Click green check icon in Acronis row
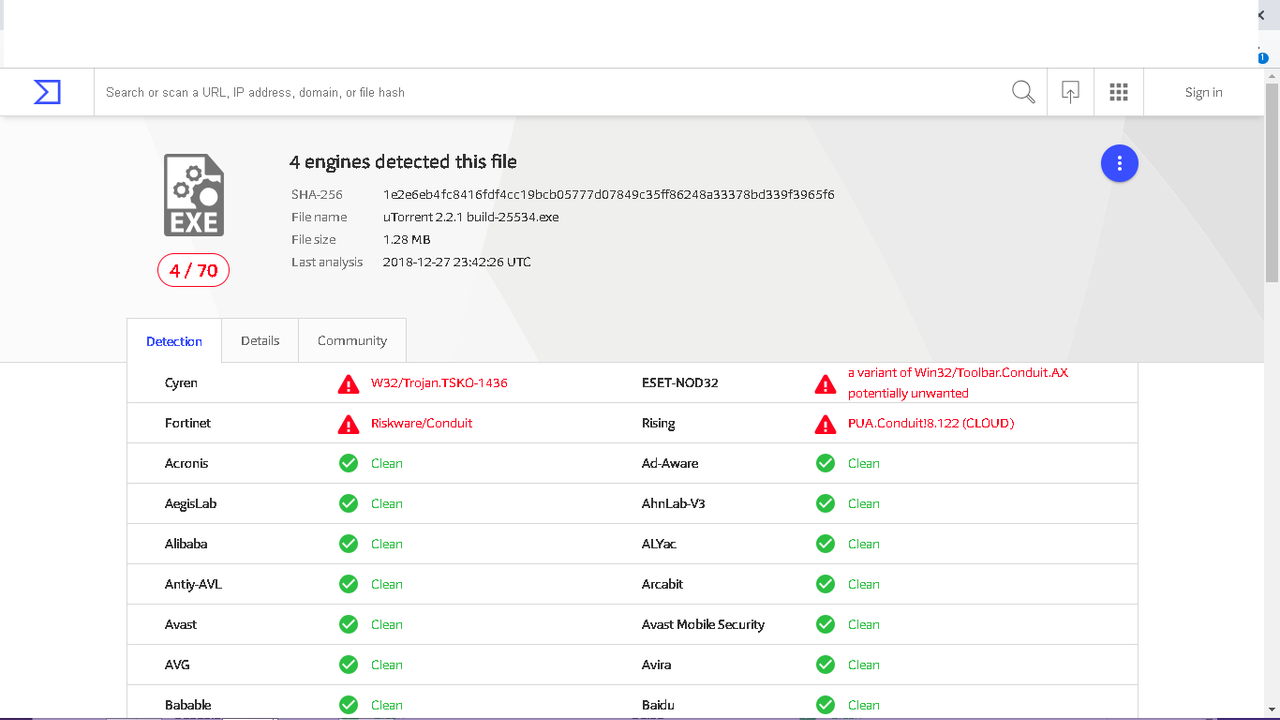The height and width of the screenshot is (720, 1280). [x=348, y=463]
